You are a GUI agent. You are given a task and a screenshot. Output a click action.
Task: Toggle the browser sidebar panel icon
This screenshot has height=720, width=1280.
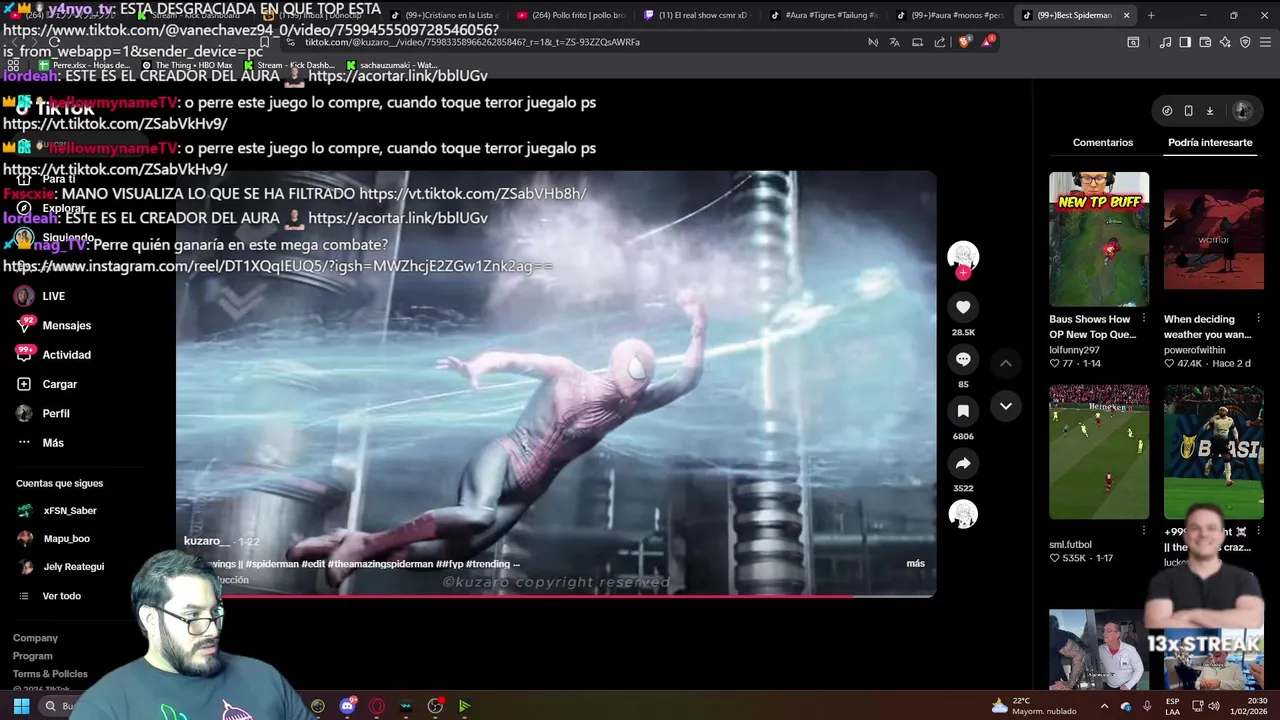coord(1185,42)
